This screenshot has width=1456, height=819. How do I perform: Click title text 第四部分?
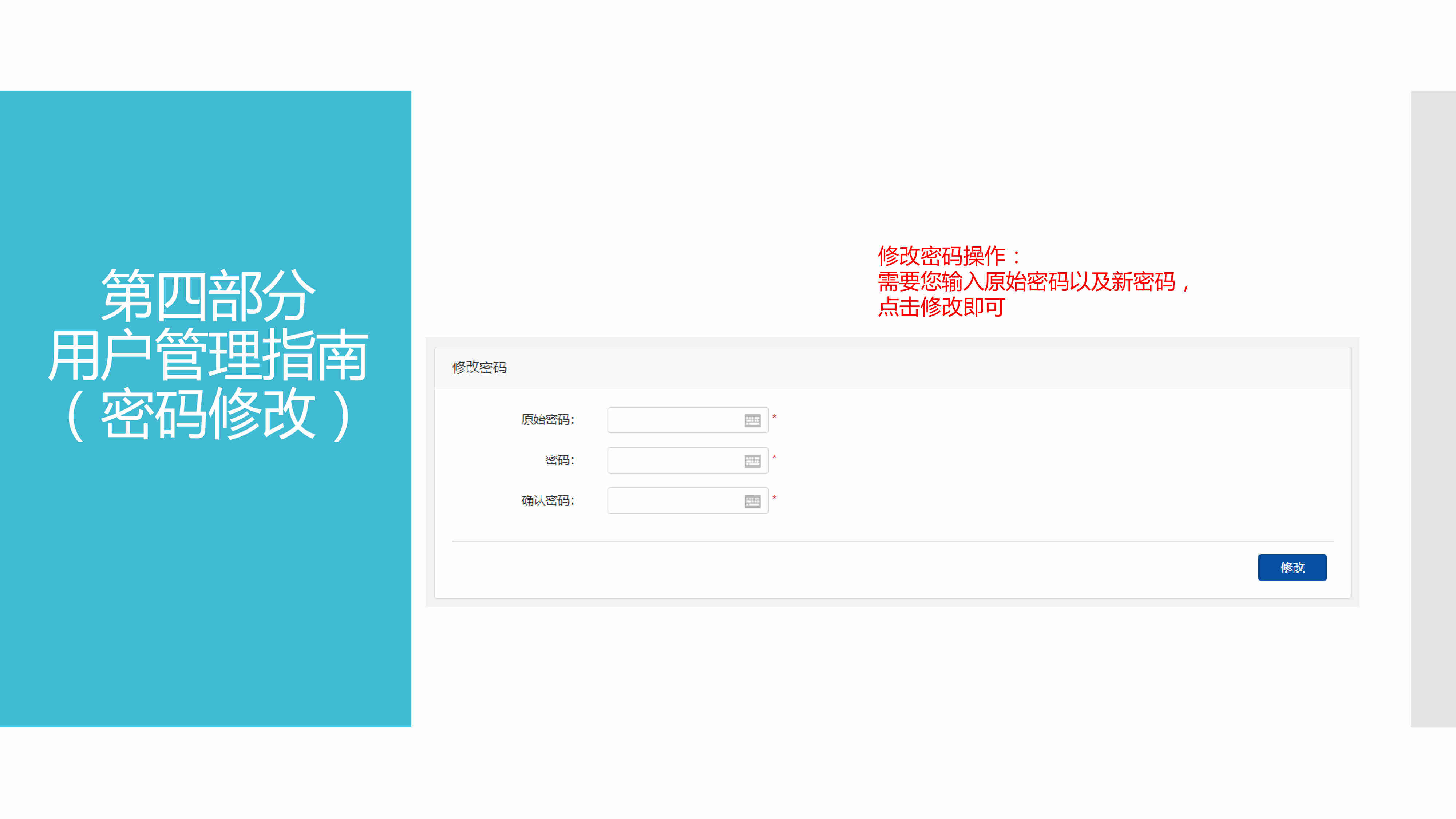click(208, 295)
